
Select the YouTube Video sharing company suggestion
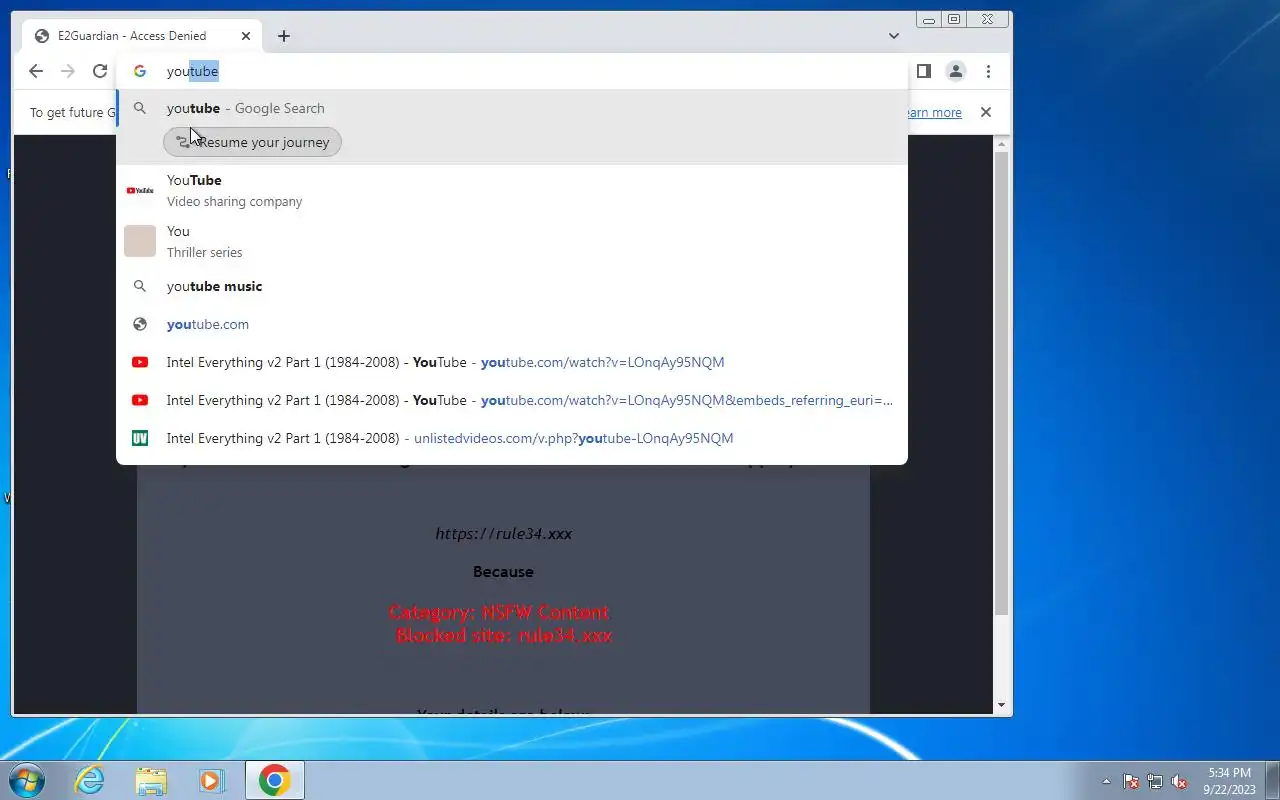[x=512, y=190]
